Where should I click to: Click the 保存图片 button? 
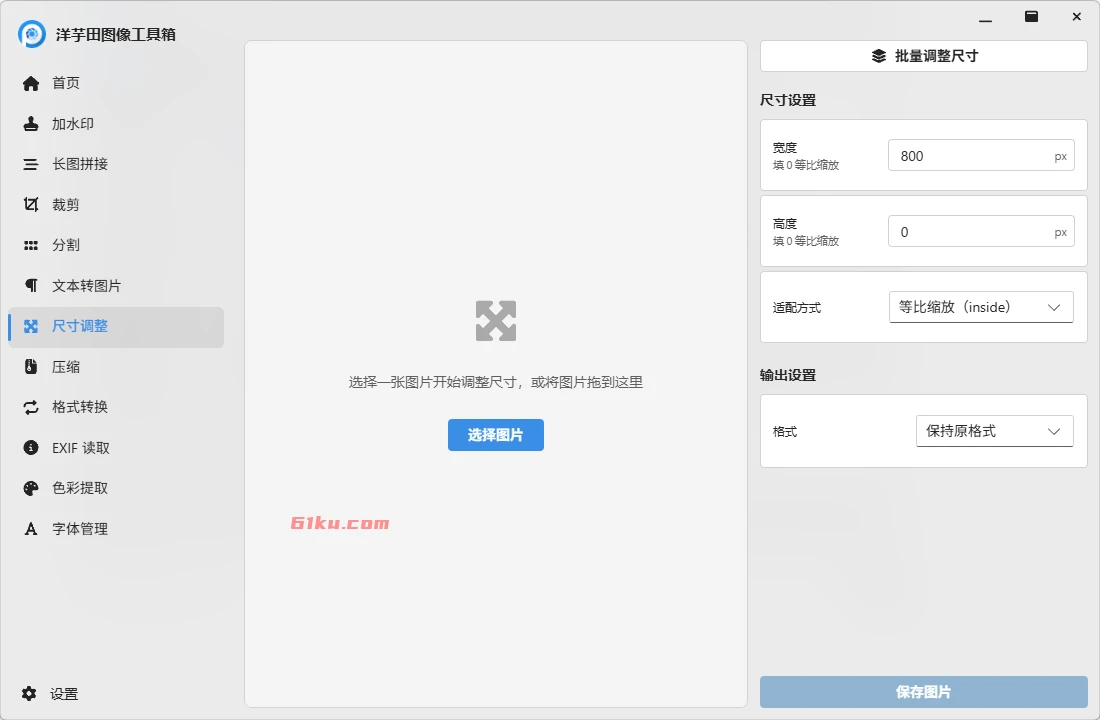[x=924, y=692]
